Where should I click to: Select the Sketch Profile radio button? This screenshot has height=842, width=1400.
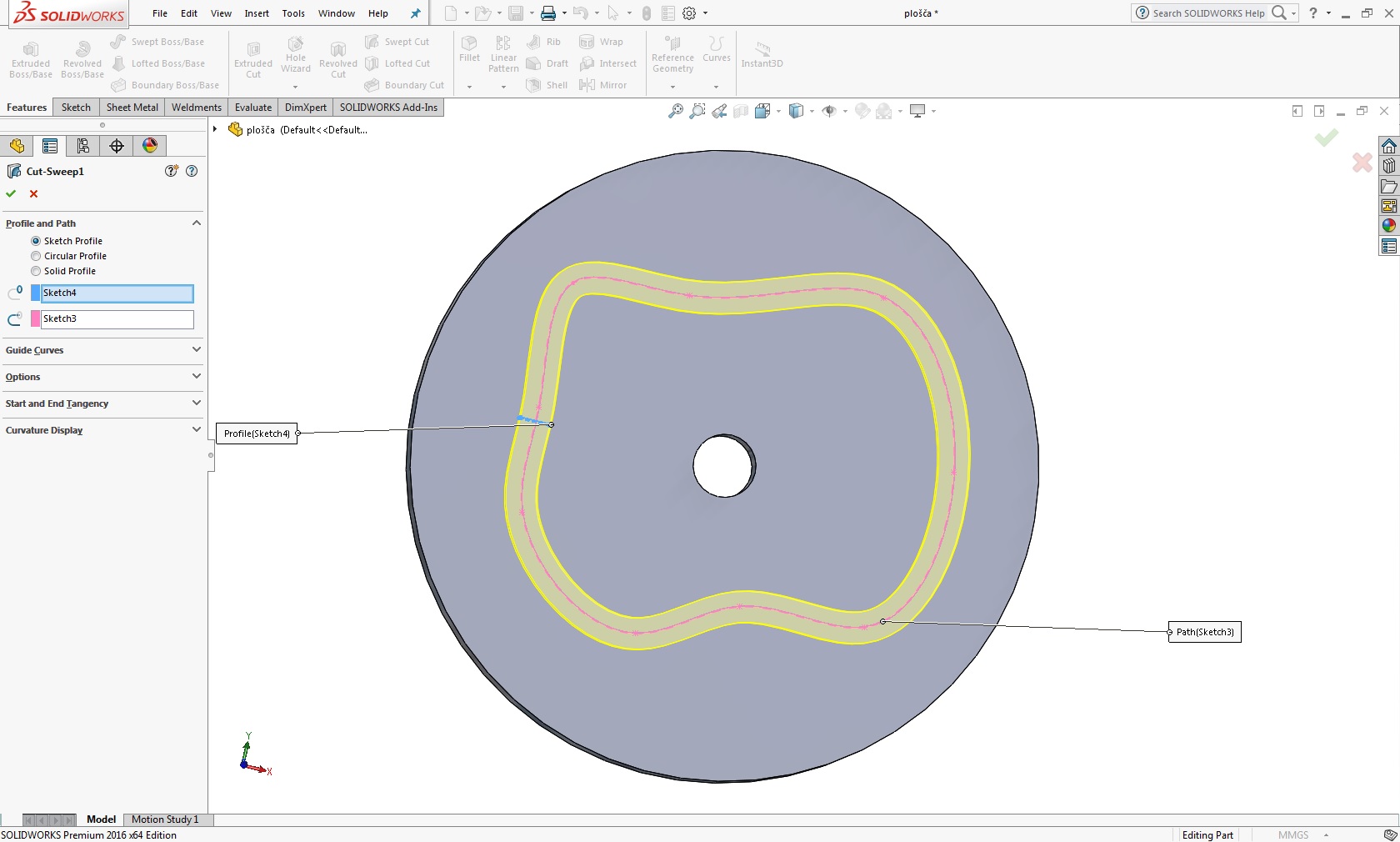coord(36,241)
